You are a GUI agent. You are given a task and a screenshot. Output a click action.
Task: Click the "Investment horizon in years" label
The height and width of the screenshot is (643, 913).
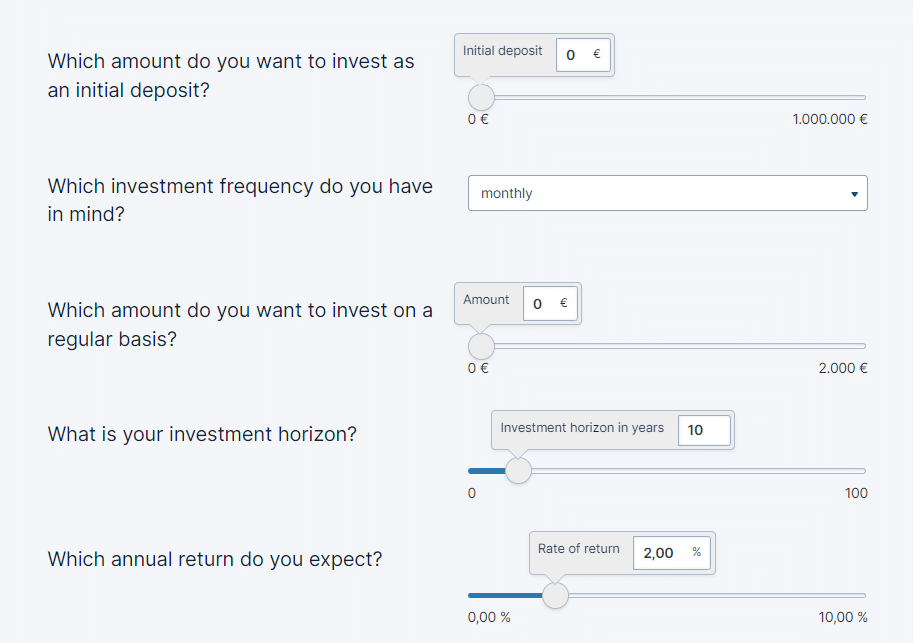582,428
